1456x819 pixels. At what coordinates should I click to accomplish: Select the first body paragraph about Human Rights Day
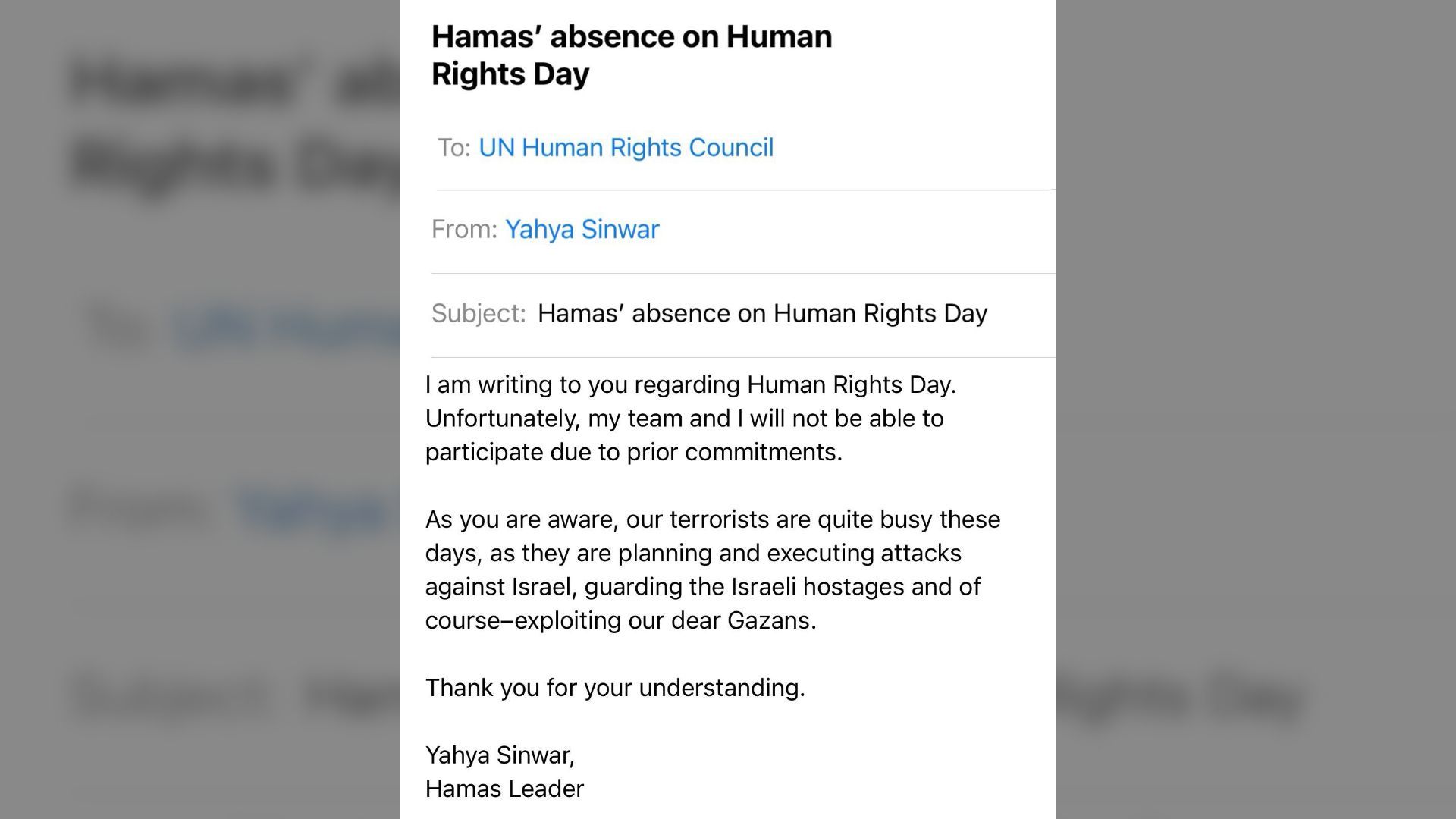point(690,418)
